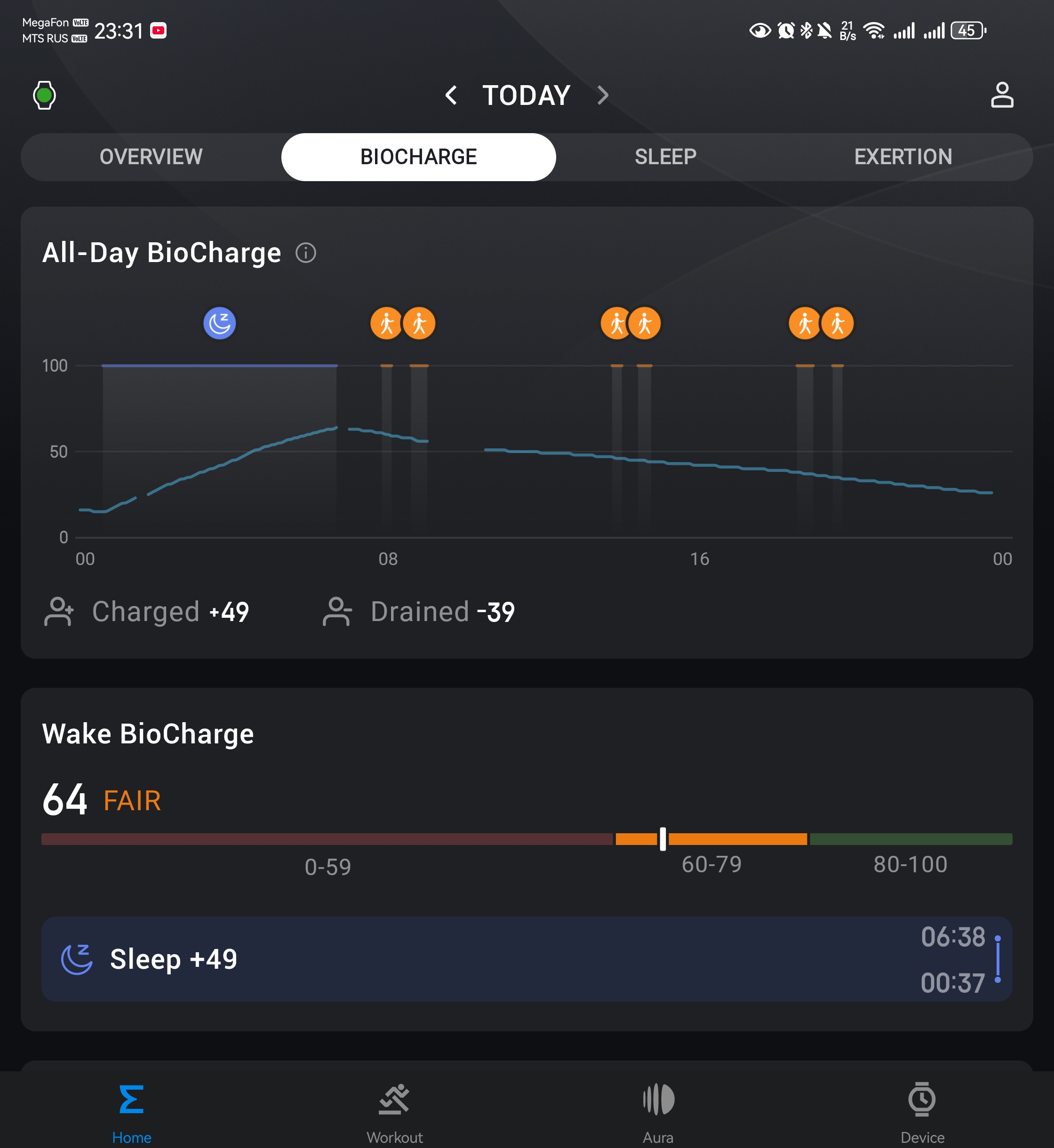The height and width of the screenshot is (1148, 1054).
Task: Select the EXERTION tab
Action: coord(903,157)
